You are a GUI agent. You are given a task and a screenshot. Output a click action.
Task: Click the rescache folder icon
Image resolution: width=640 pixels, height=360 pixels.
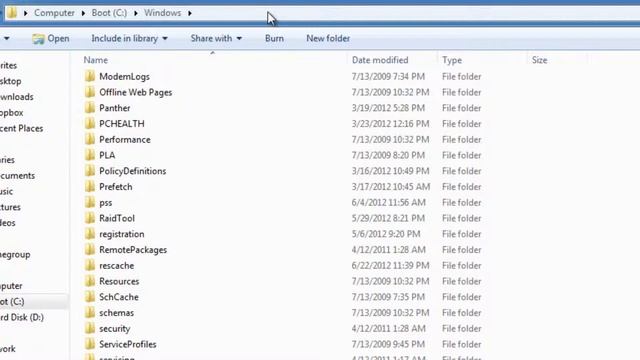pos(90,265)
